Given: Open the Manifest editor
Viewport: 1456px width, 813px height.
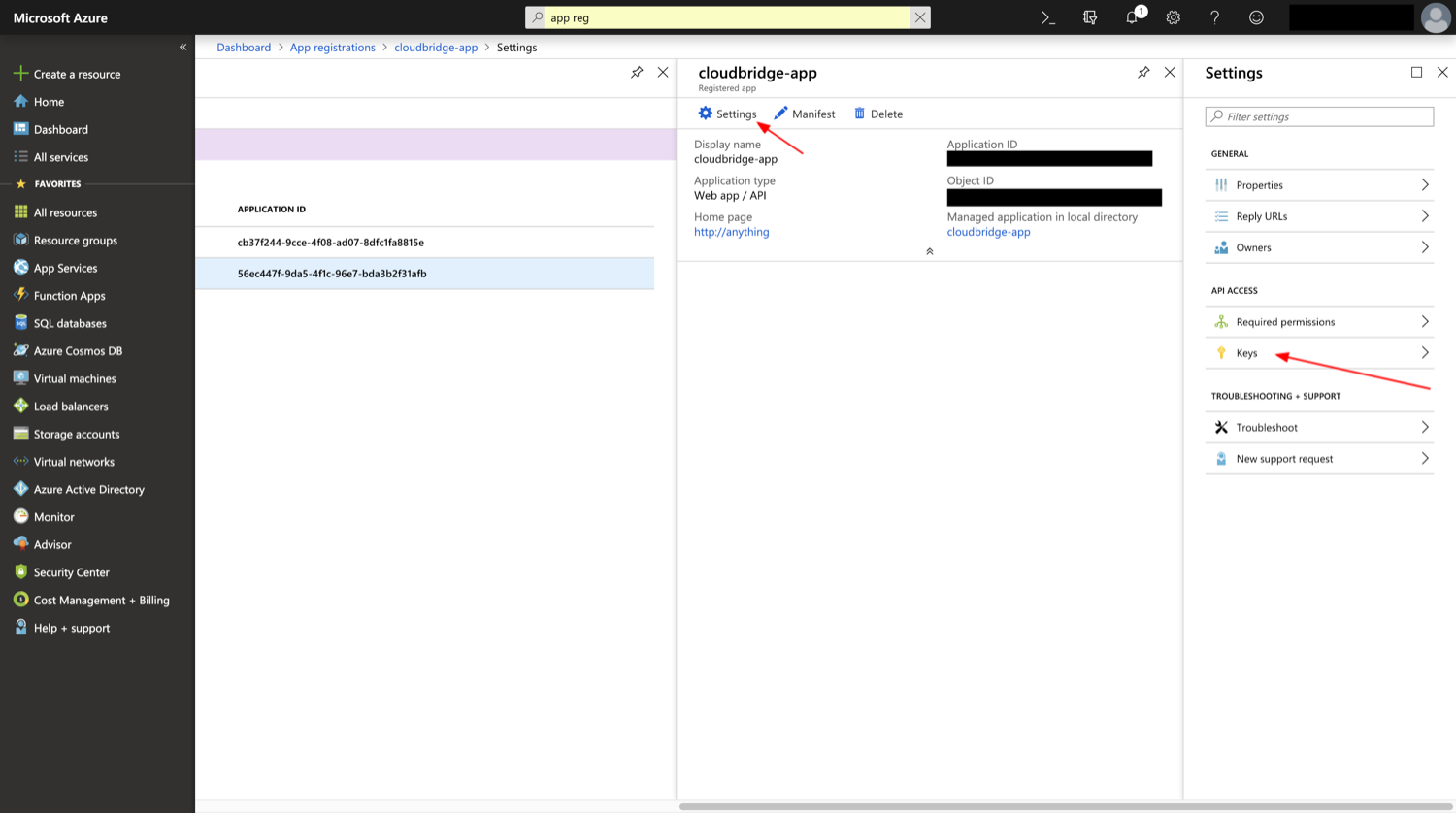Looking at the screenshot, I should (805, 114).
